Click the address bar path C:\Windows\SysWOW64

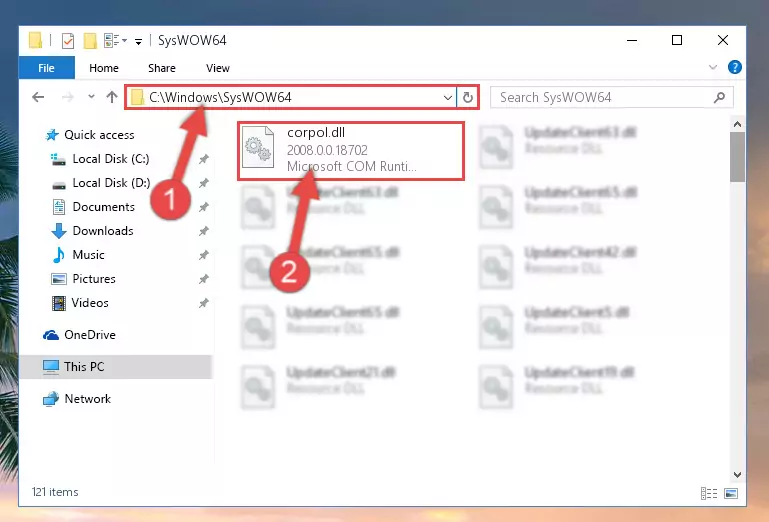pos(220,97)
